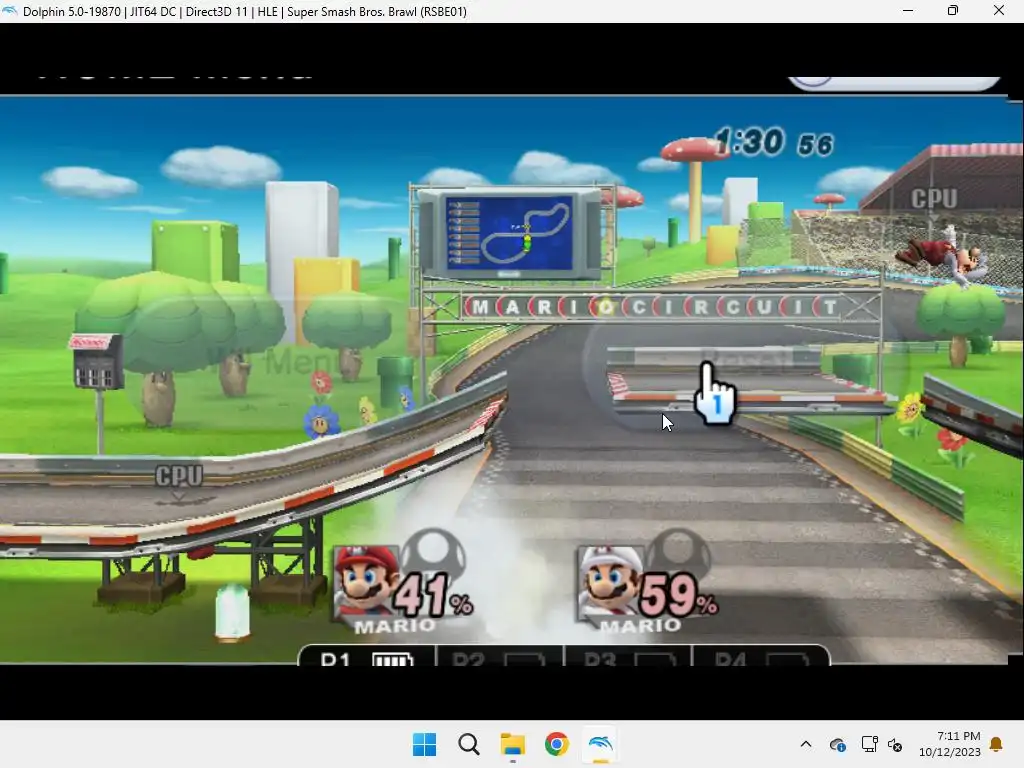Switch to Google Chrome in the taskbar
1024x768 pixels.
[x=556, y=744]
